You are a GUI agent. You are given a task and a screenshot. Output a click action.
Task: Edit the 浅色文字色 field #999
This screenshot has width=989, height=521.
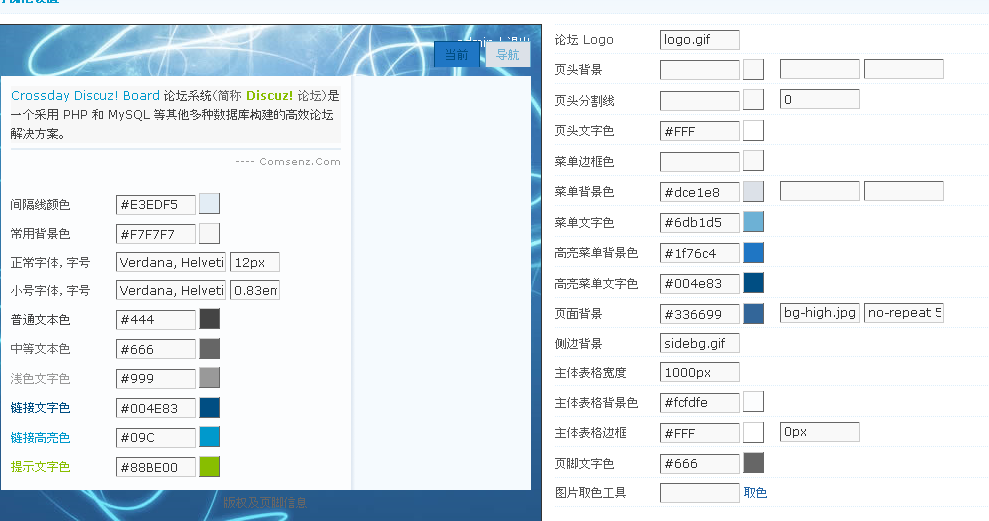156,378
